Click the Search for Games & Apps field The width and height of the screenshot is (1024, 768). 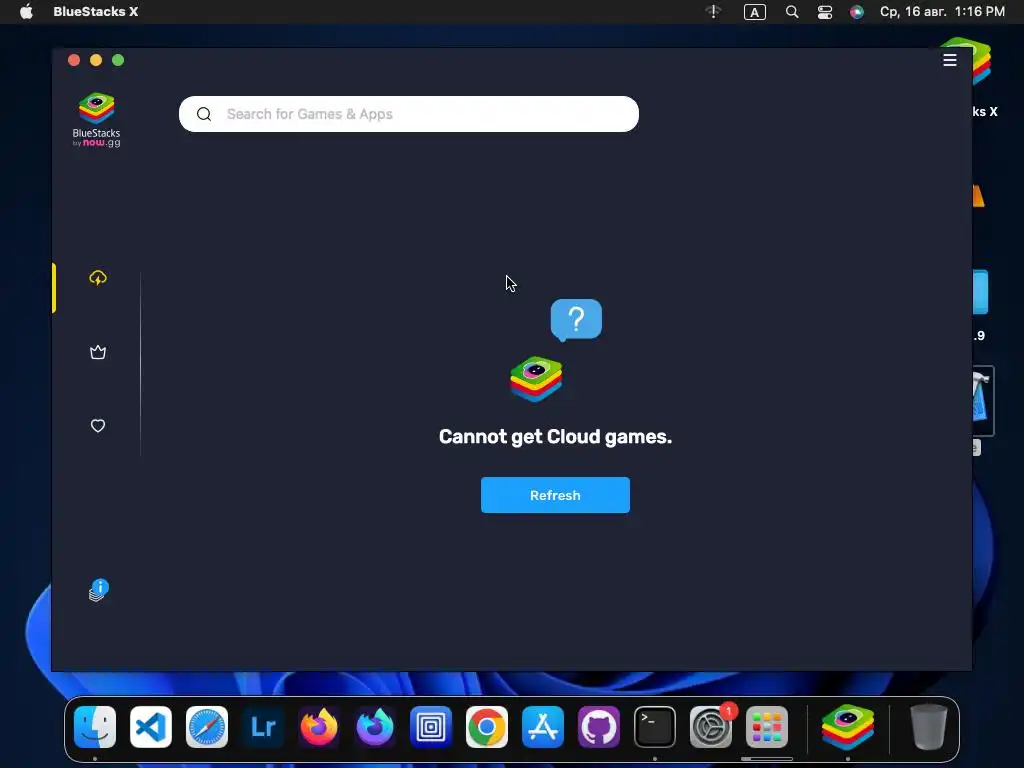point(409,114)
